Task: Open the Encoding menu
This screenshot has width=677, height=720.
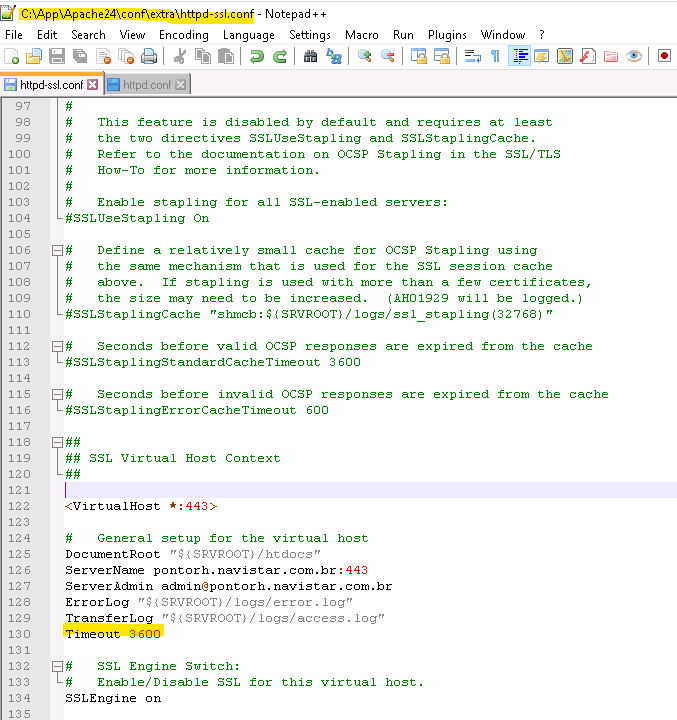Action: 184,35
